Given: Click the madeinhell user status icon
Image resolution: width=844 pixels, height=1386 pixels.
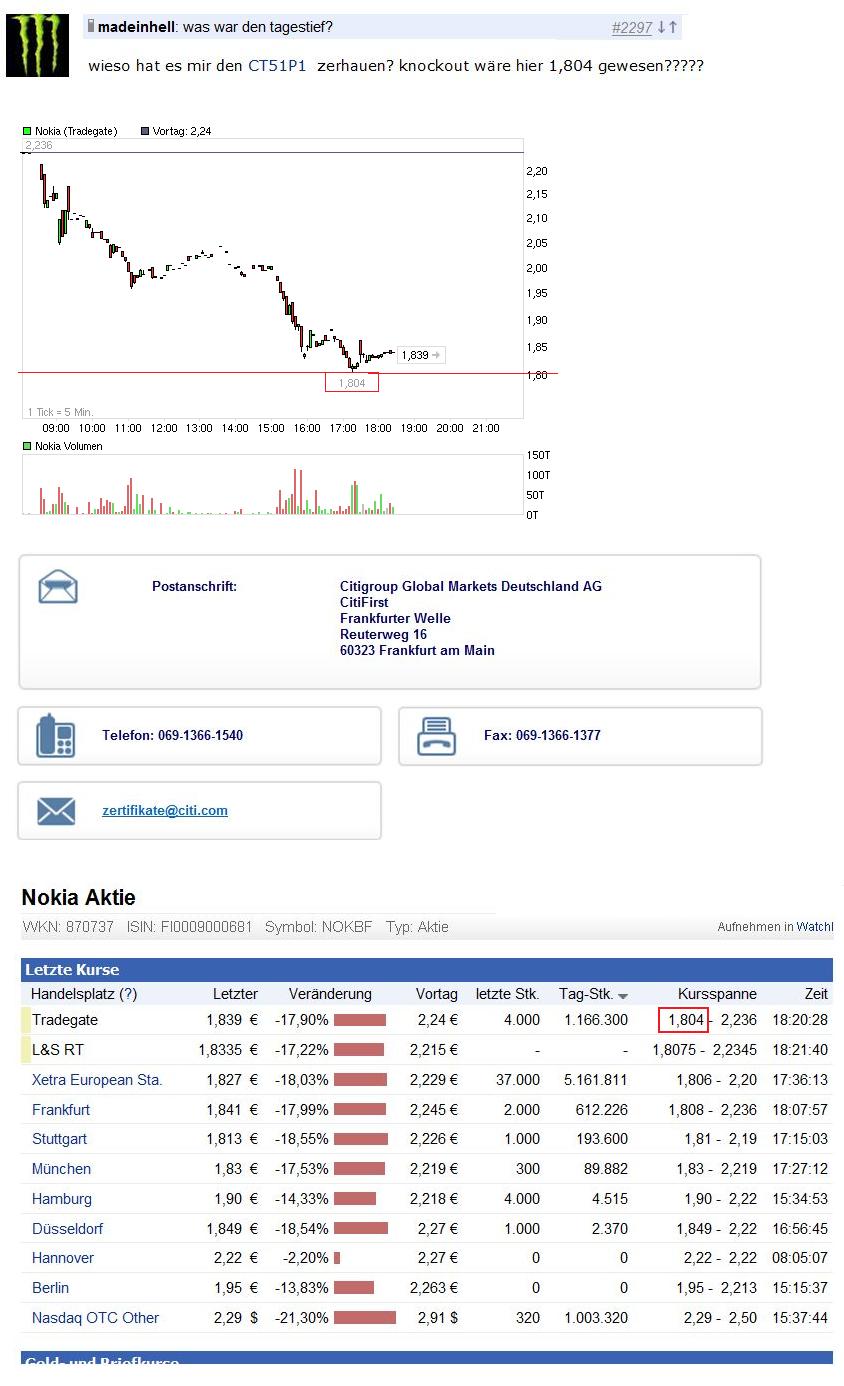Looking at the screenshot, I should coord(91,26).
